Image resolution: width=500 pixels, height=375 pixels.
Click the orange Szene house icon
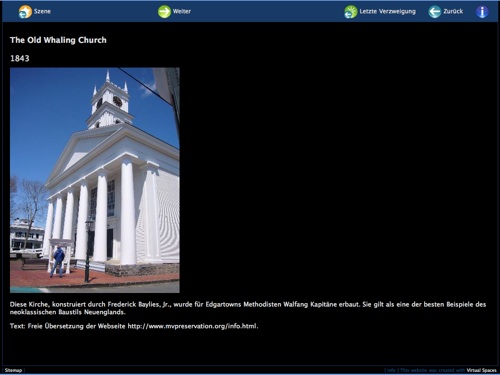[x=25, y=12]
